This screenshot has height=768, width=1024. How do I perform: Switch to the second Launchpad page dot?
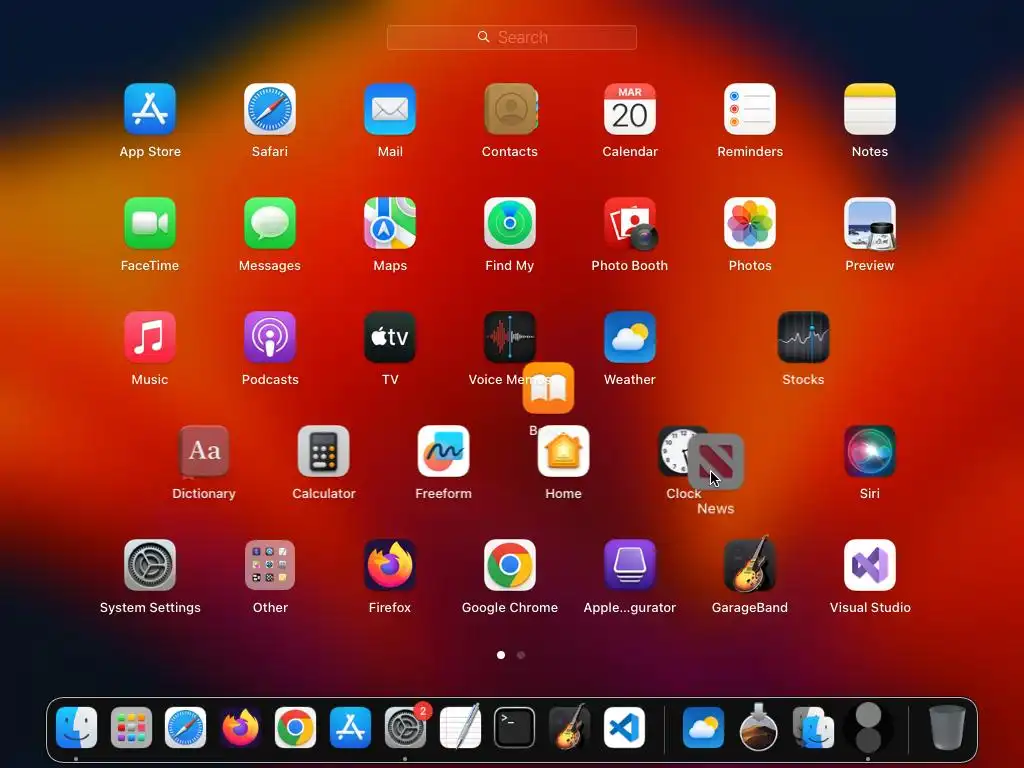[521, 655]
